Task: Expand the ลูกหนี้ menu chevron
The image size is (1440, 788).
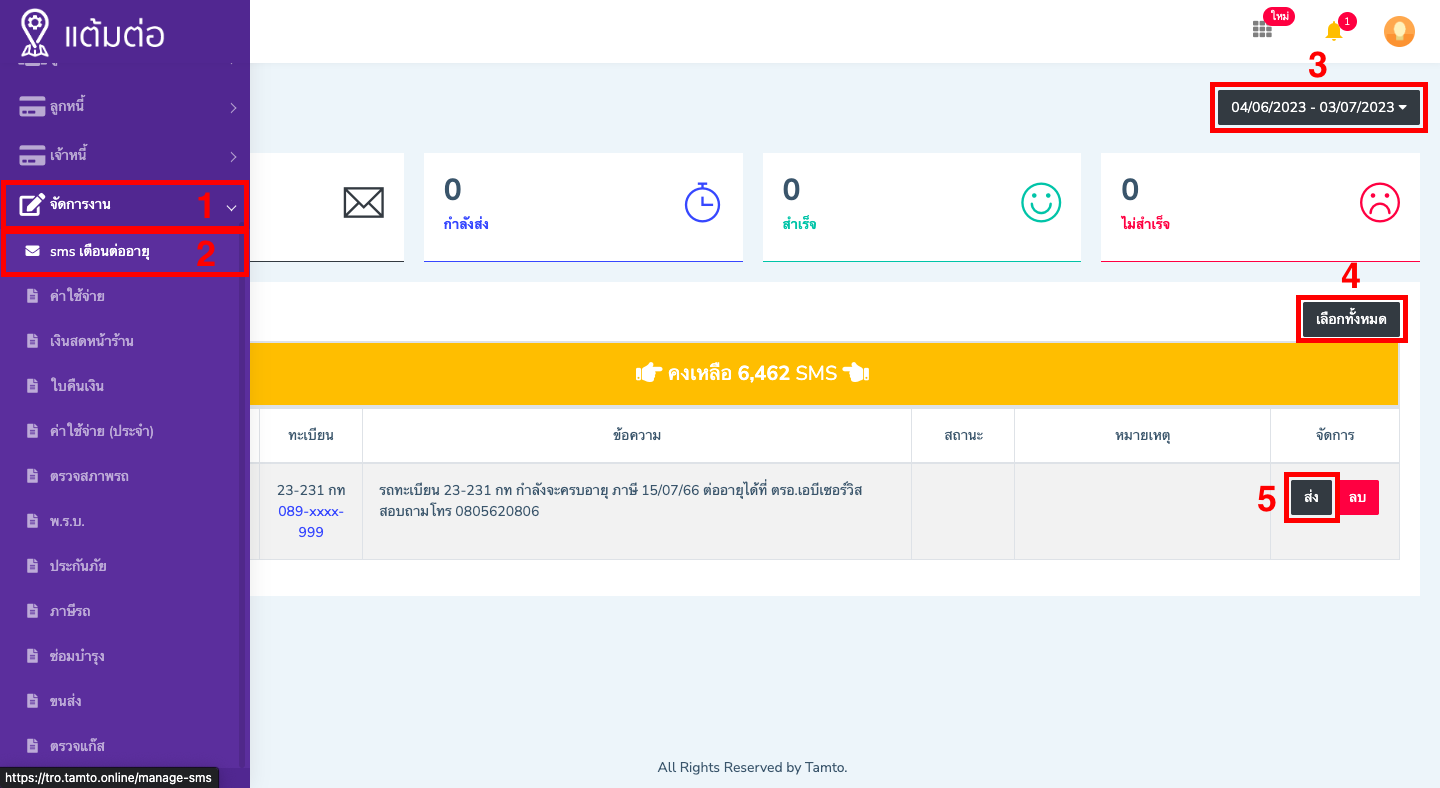Action: [x=233, y=107]
